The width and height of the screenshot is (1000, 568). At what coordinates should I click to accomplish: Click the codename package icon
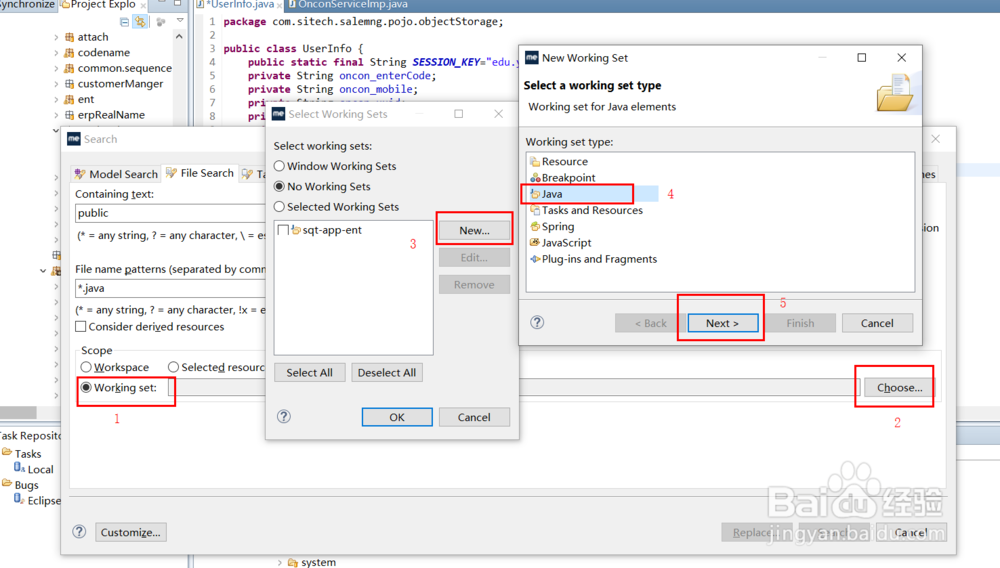point(70,52)
